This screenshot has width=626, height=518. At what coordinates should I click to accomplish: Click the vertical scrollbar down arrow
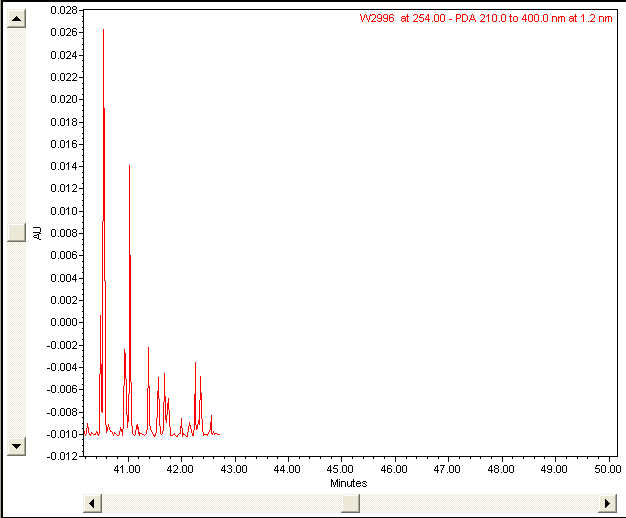point(17,446)
